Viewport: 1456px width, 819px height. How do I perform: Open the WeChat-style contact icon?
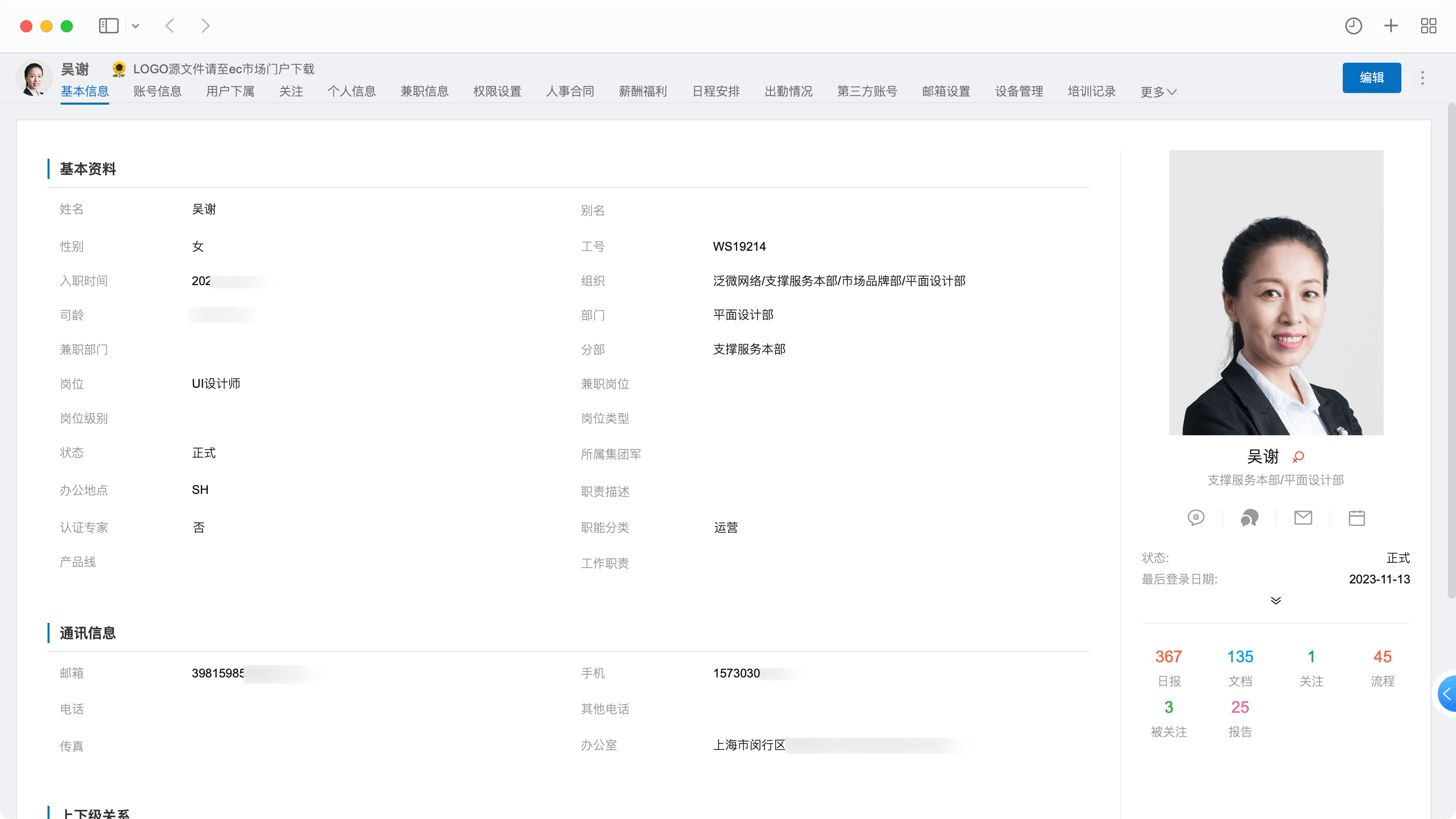click(1249, 518)
